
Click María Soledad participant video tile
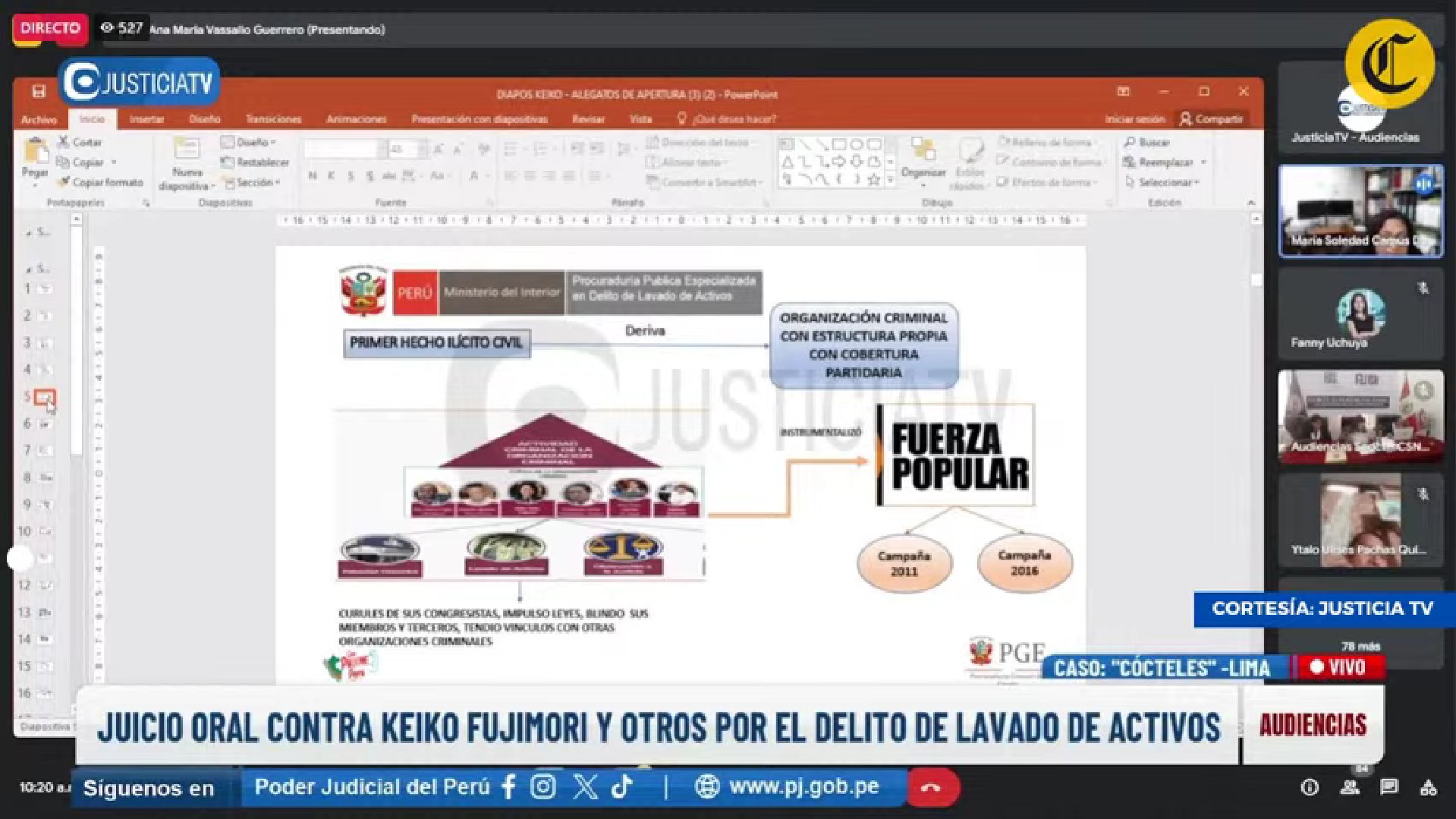(x=1360, y=211)
